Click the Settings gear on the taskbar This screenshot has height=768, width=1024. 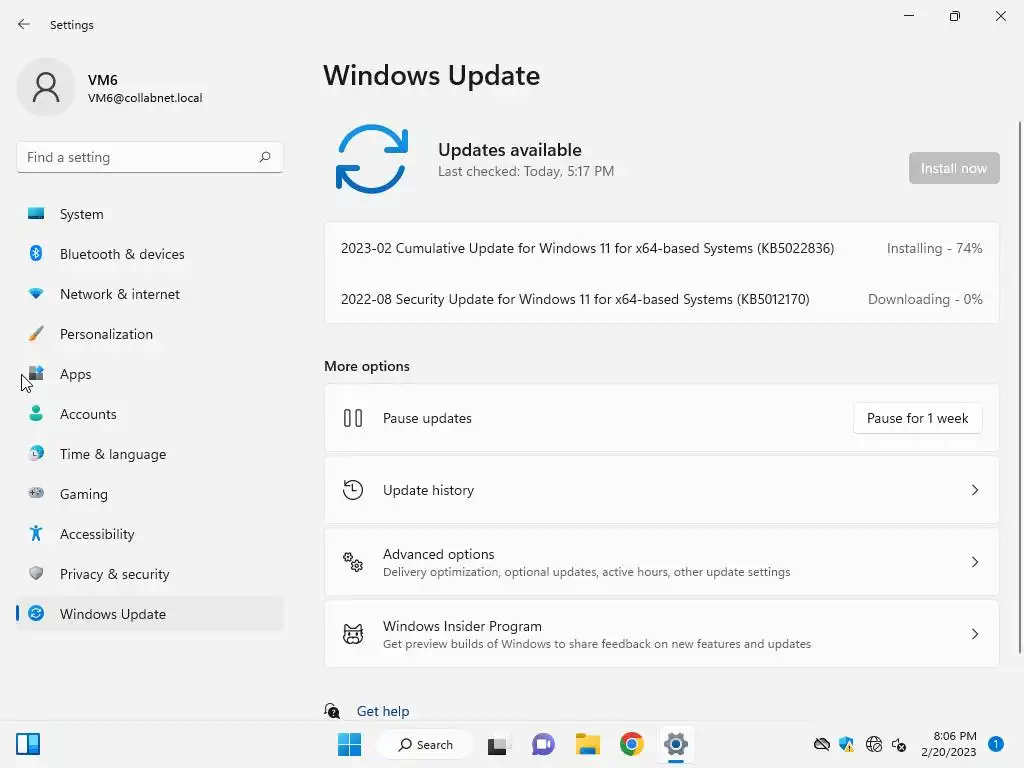click(676, 744)
